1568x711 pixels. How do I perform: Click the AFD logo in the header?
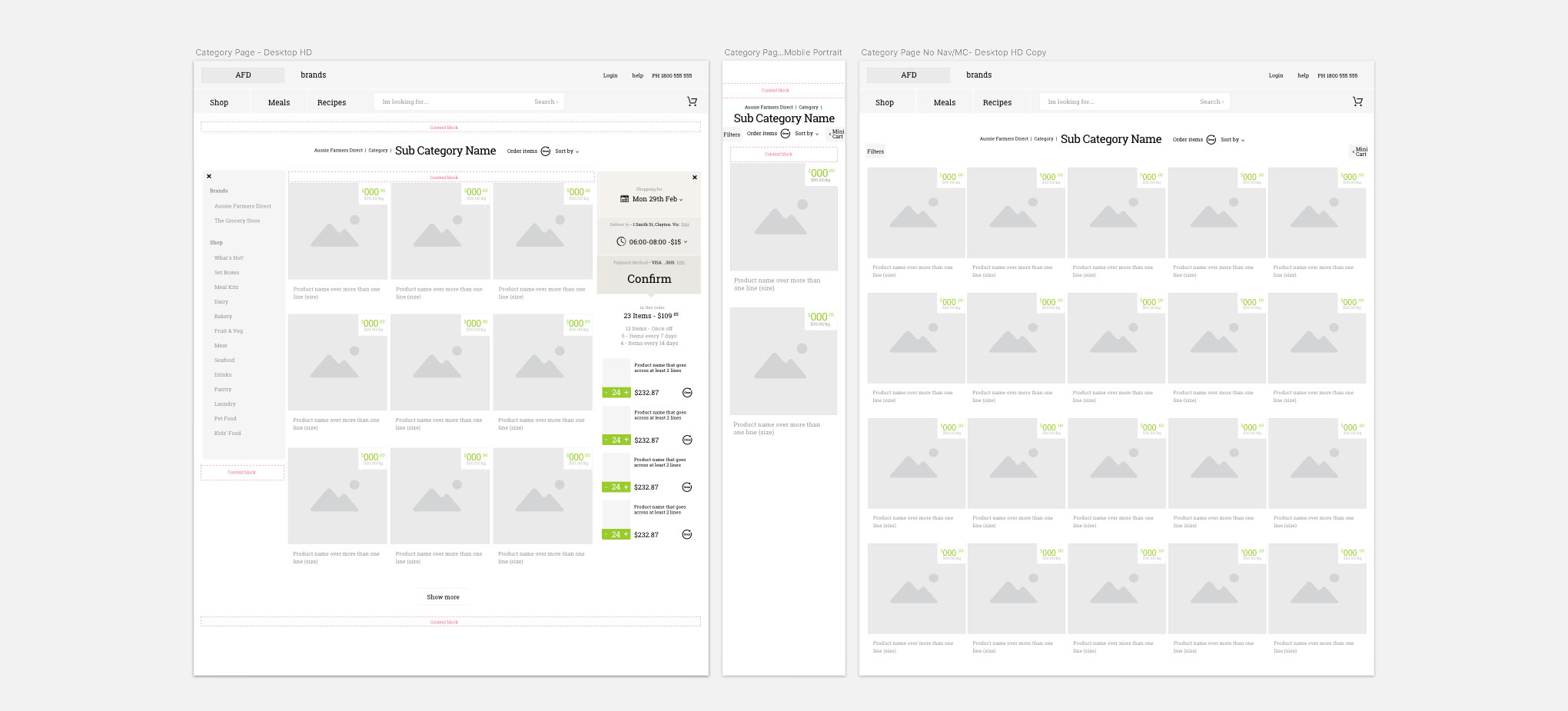[243, 75]
